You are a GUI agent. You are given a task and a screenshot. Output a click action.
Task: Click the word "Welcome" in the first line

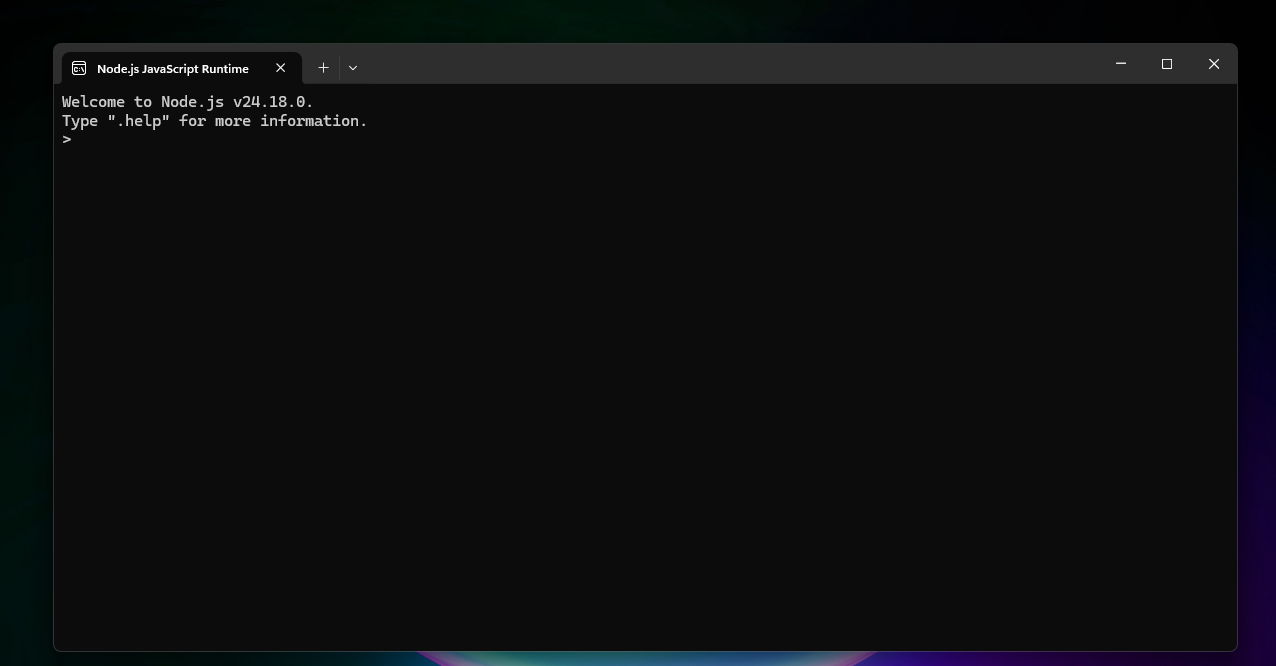pos(93,102)
